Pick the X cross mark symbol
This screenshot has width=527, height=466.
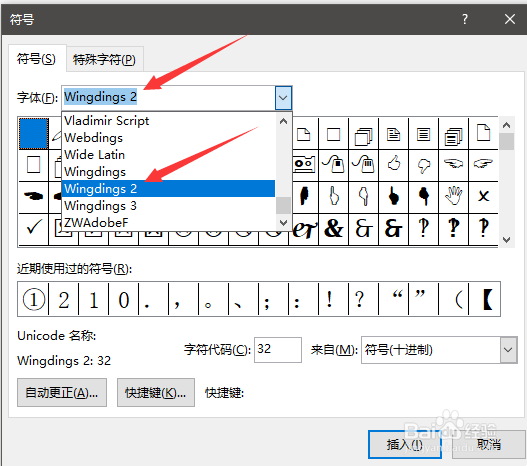click(x=483, y=196)
